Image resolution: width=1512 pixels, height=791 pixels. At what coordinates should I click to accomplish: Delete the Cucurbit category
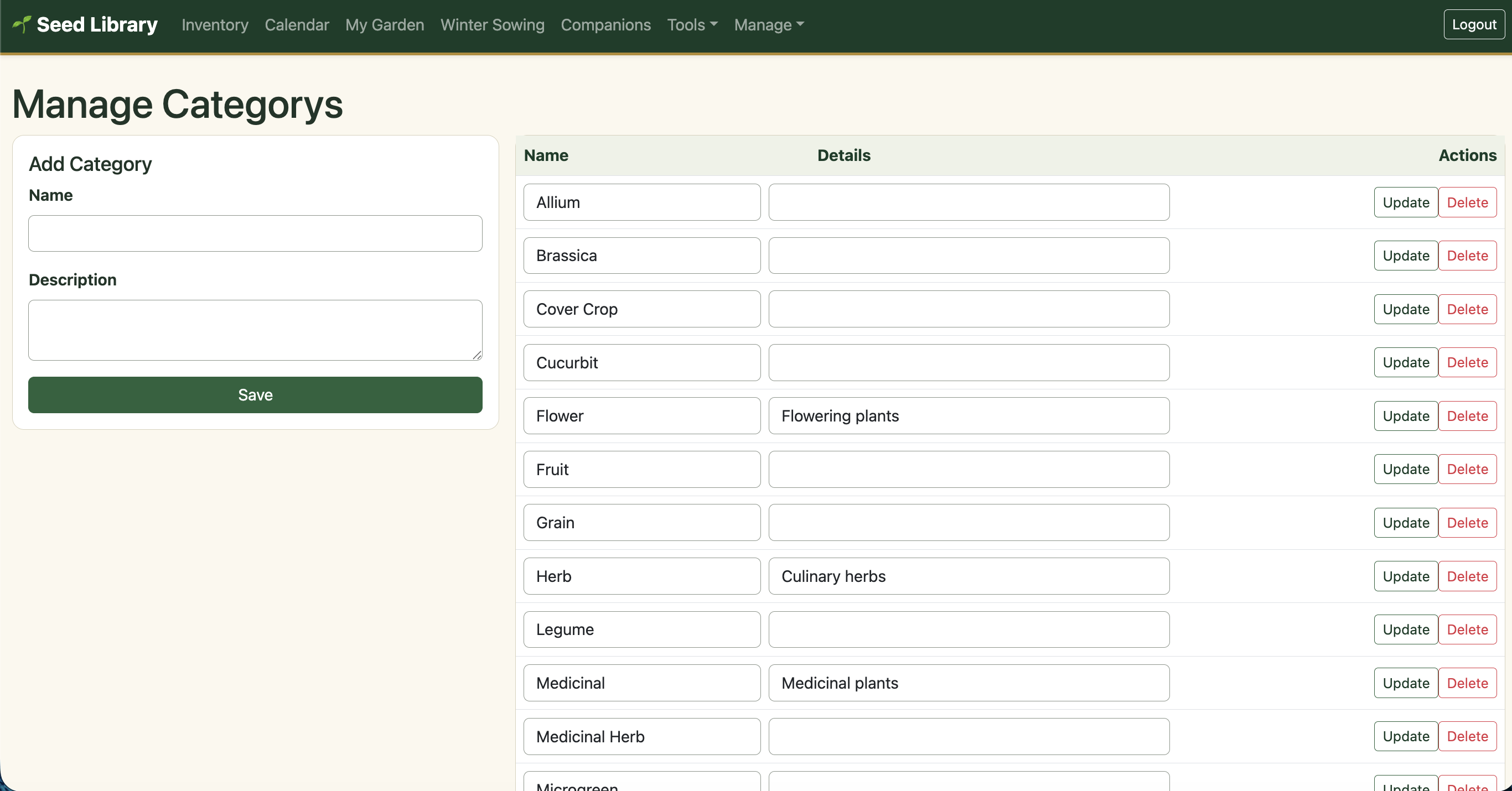(x=1467, y=363)
